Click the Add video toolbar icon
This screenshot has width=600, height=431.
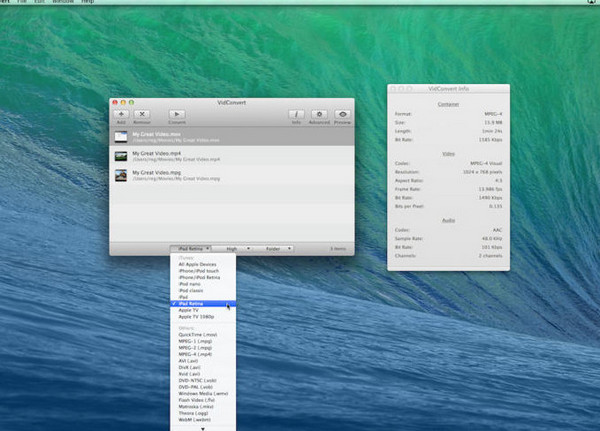point(121,115)
